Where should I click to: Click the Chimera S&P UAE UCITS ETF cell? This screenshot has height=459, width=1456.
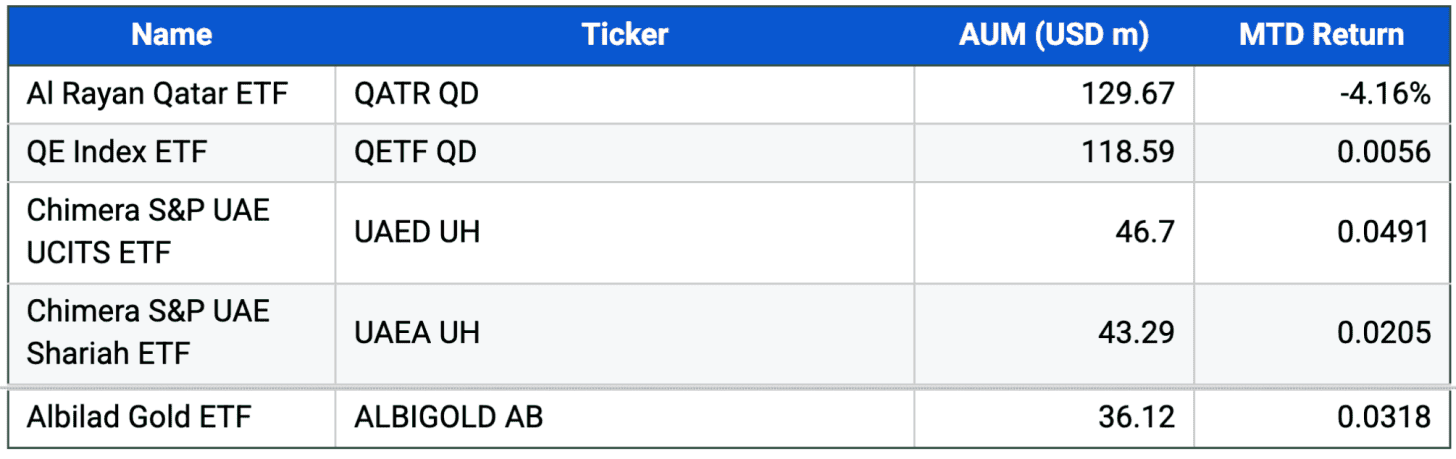[x=148, y=232]
